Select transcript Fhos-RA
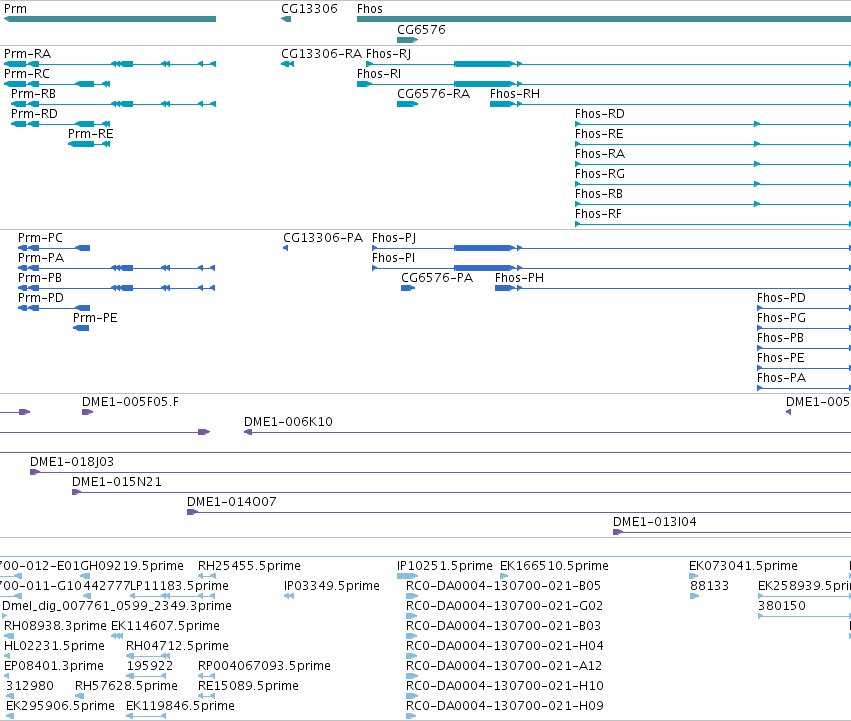 713,164
